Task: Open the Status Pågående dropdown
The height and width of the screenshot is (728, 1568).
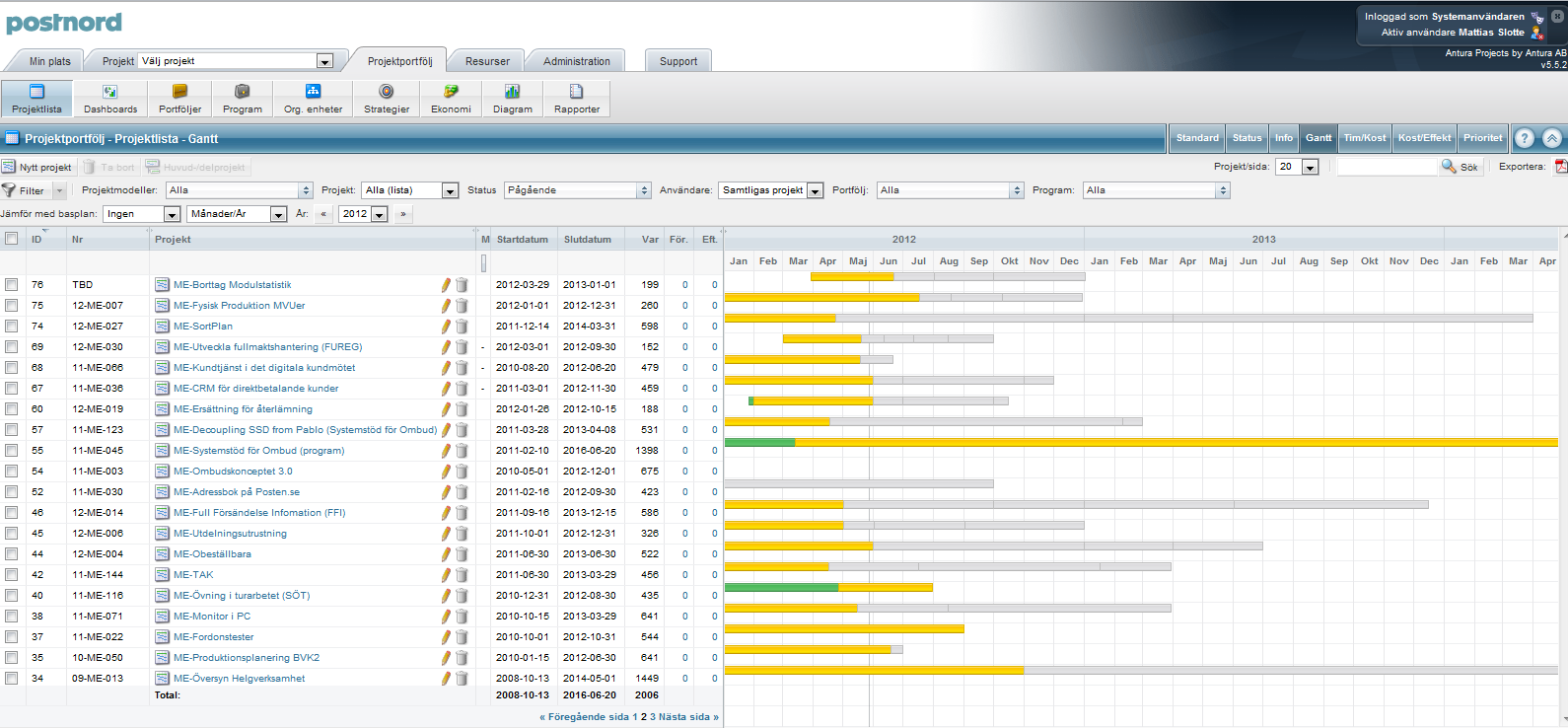Action: coord(578,190)
